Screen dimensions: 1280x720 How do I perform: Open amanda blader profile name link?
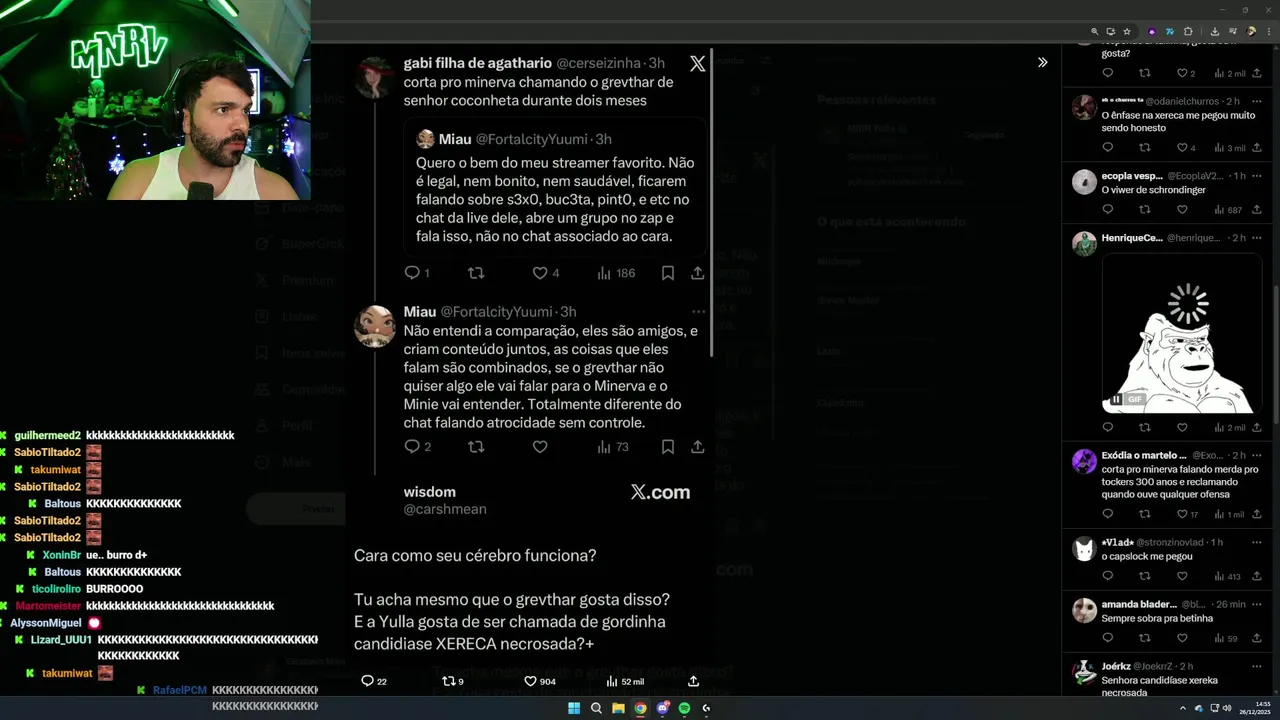(x=1139, y=604)
